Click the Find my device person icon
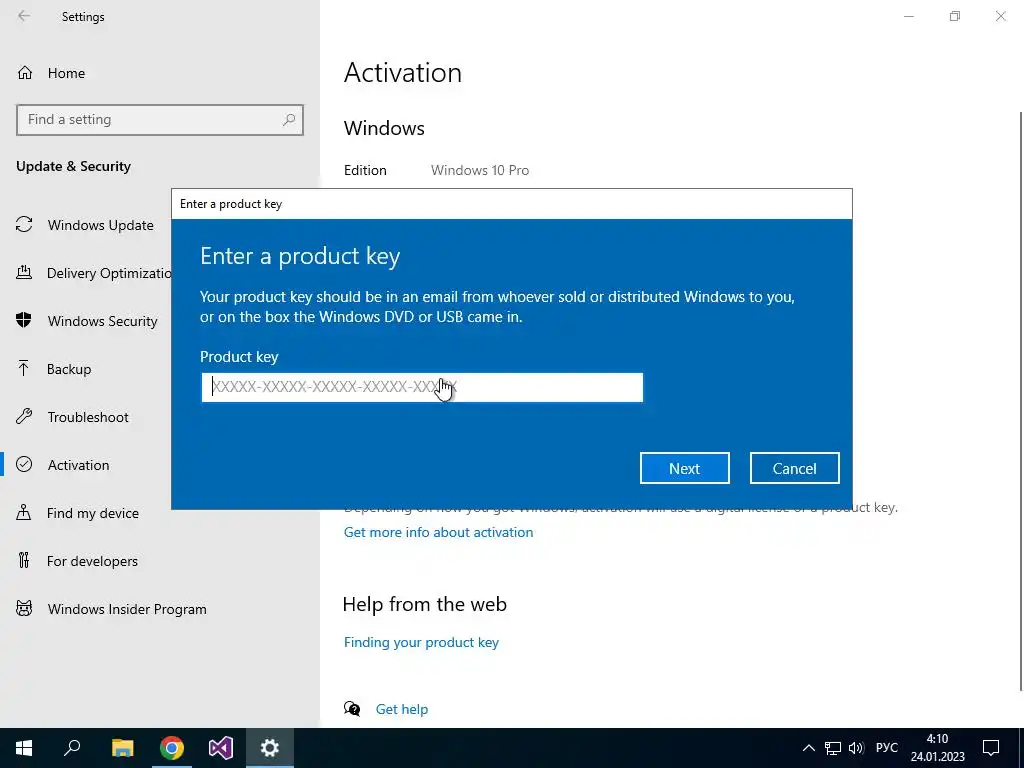1024x768 pixels. [x=24, y=512]
